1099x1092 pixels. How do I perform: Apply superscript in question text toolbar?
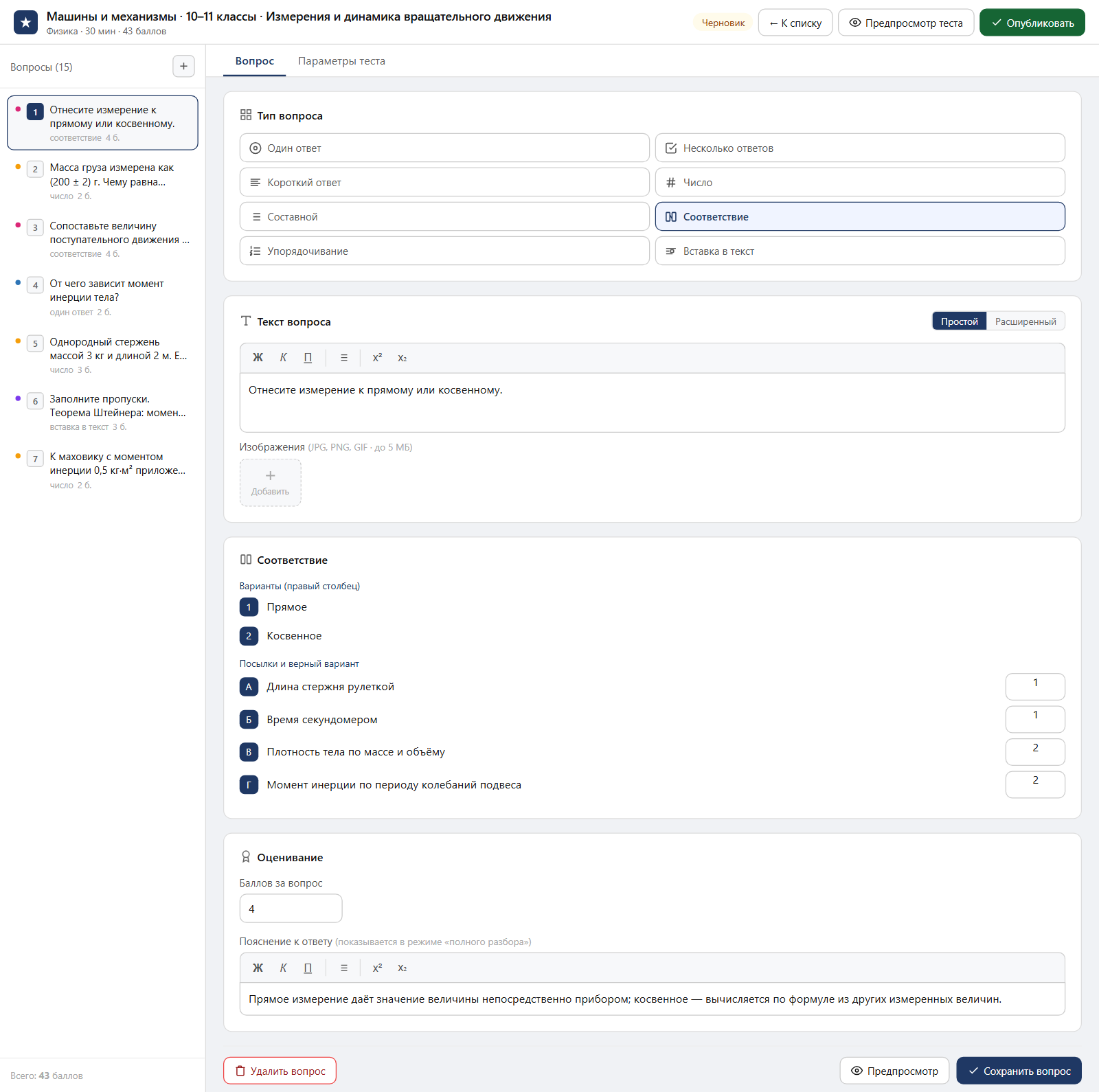[377, 358]
